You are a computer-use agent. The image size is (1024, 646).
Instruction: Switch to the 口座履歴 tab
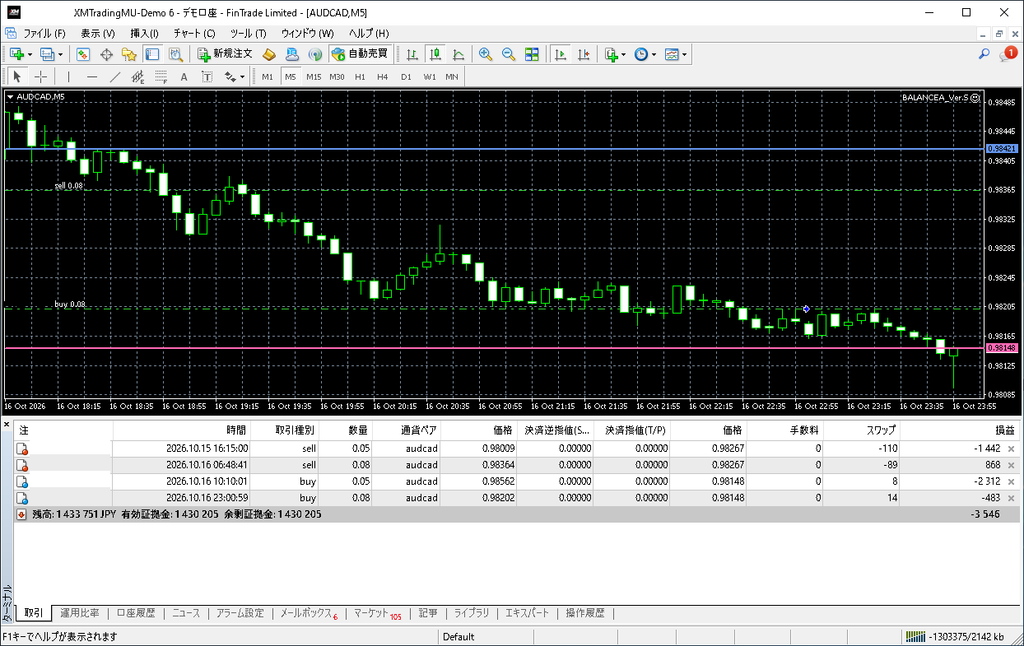136,613
